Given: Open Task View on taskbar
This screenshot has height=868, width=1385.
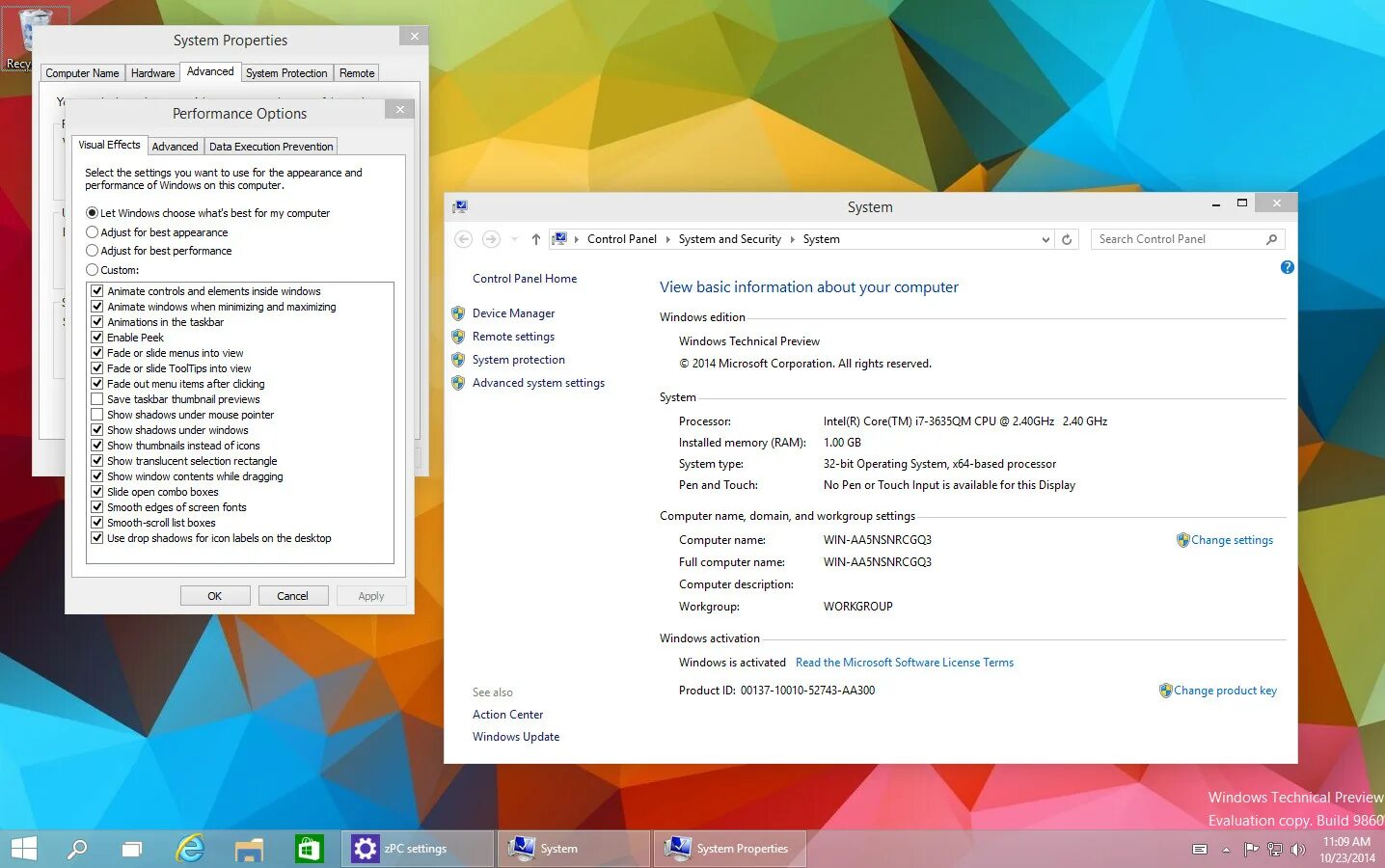Looking at the screenshot, I should click(131, 850).
